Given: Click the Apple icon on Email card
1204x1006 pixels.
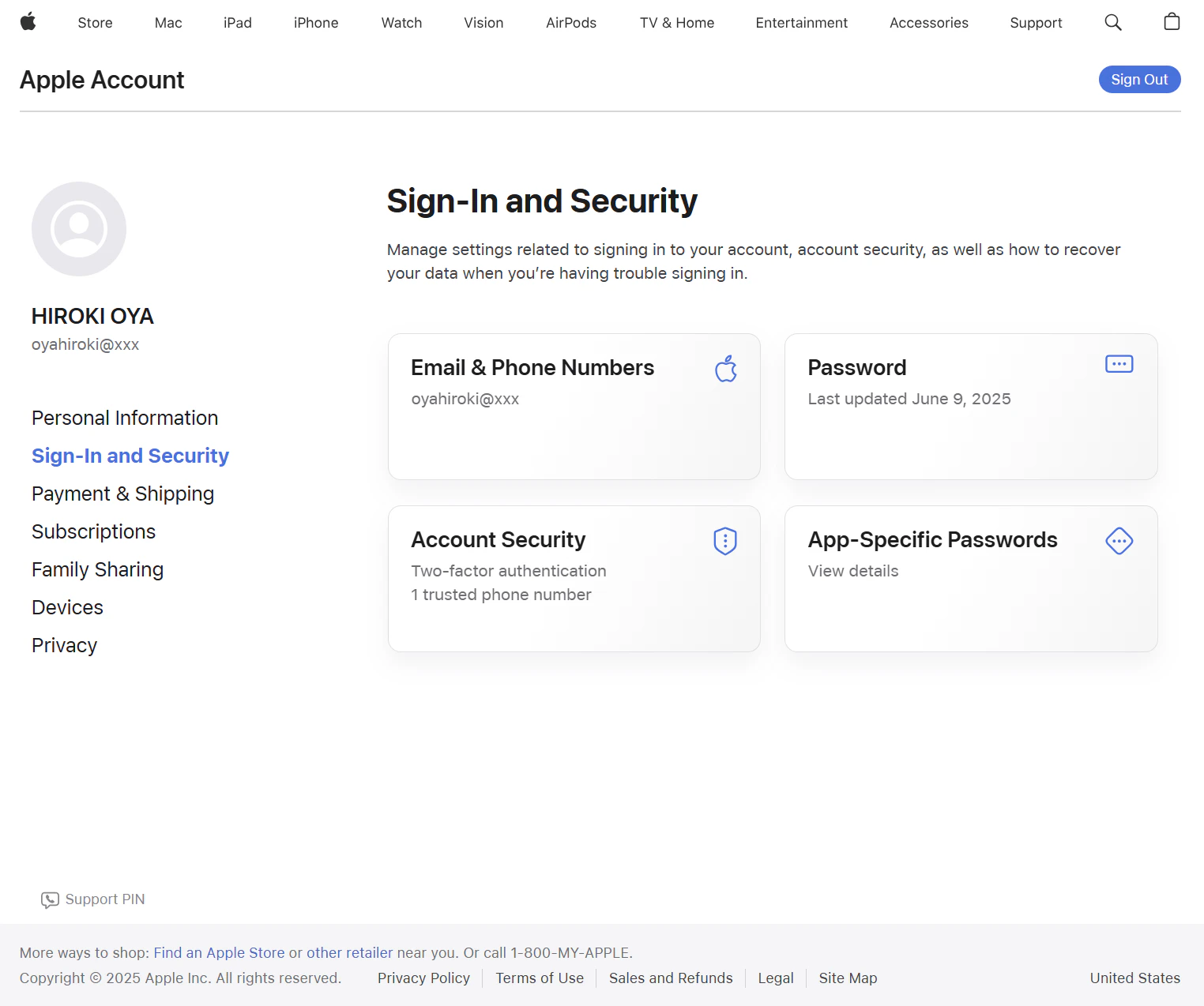Looking at the screenshot, I should (x=726, y=369).
